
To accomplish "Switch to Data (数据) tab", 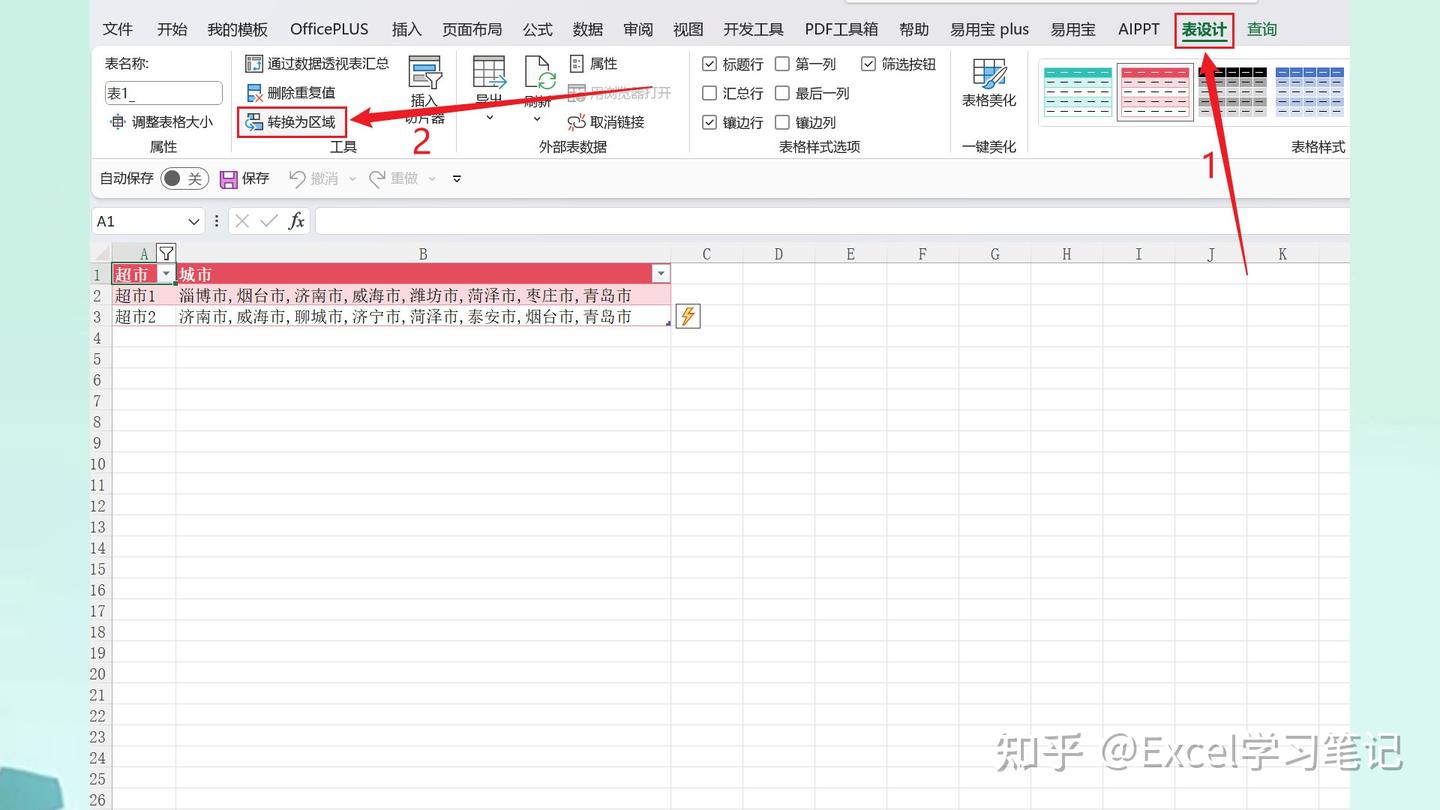I will coord(588,29).
